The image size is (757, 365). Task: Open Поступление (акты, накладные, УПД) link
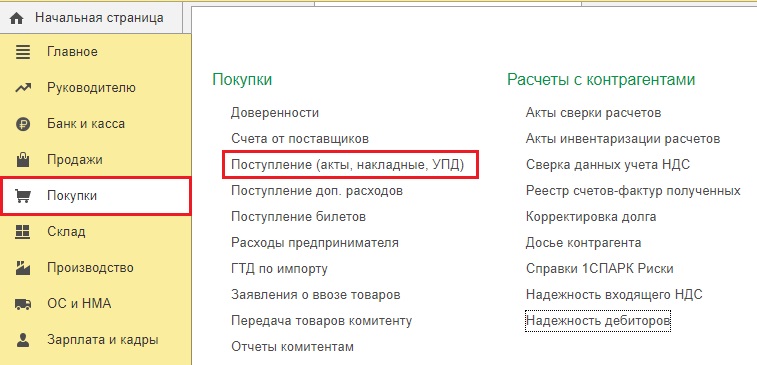point(347,165)
